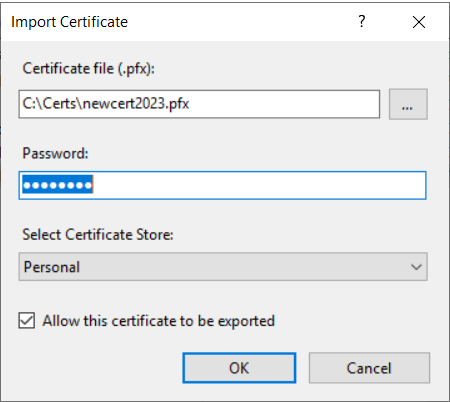
Task: Enable or disable Allow this certificate to be exported
Action: 27,321
